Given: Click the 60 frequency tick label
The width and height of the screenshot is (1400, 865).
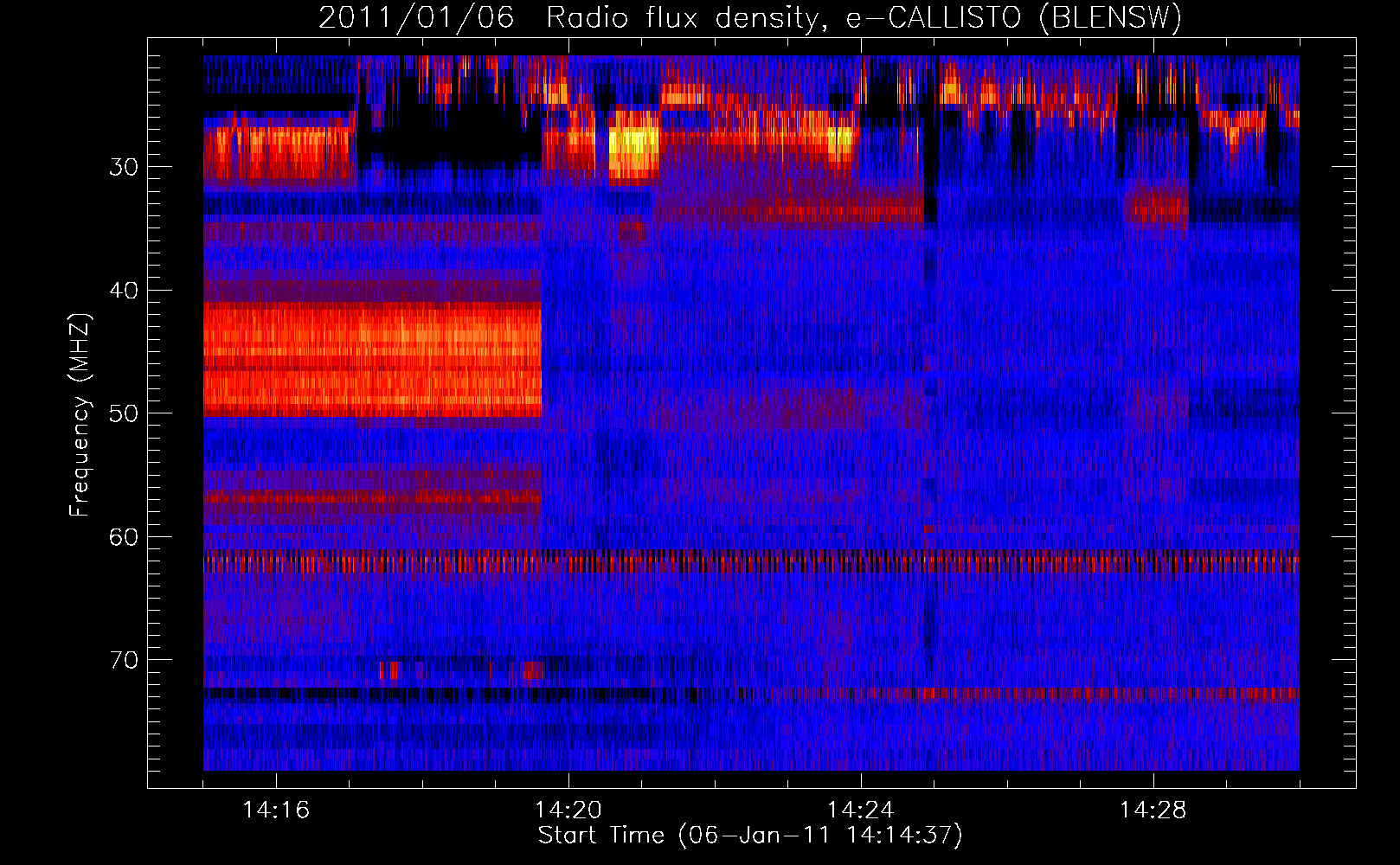Looking at the screenshot, I should (x=124, y=537).
